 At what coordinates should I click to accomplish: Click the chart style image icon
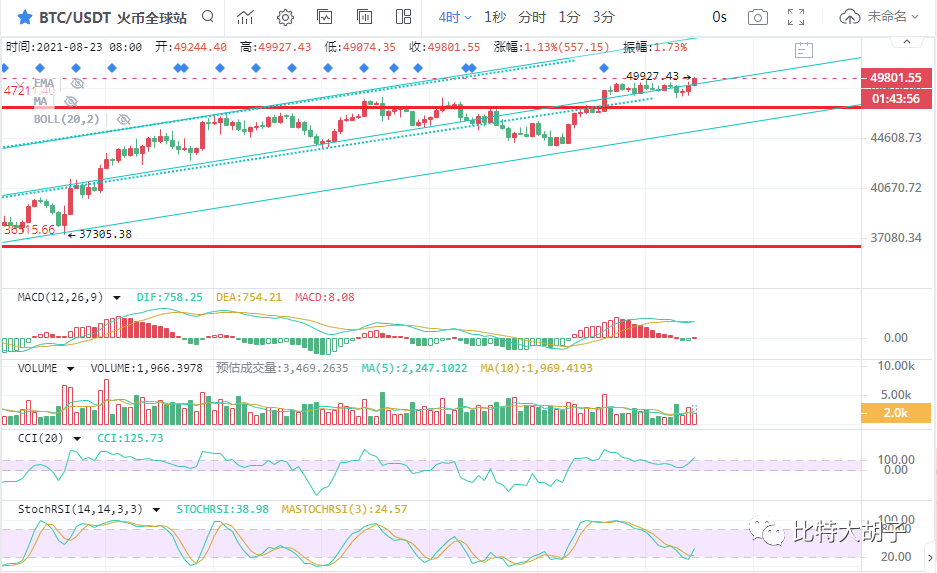pos(324,17)
